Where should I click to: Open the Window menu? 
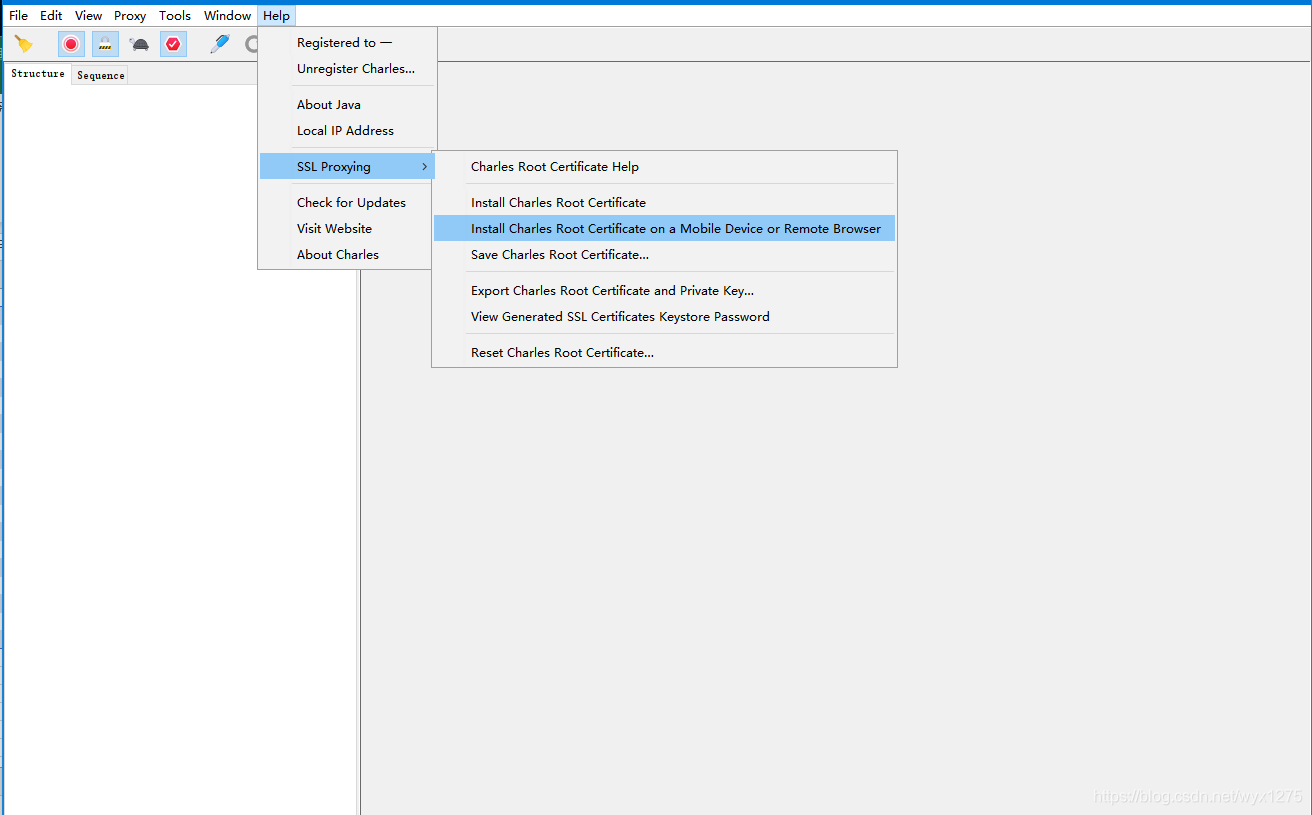pos(227,16)
